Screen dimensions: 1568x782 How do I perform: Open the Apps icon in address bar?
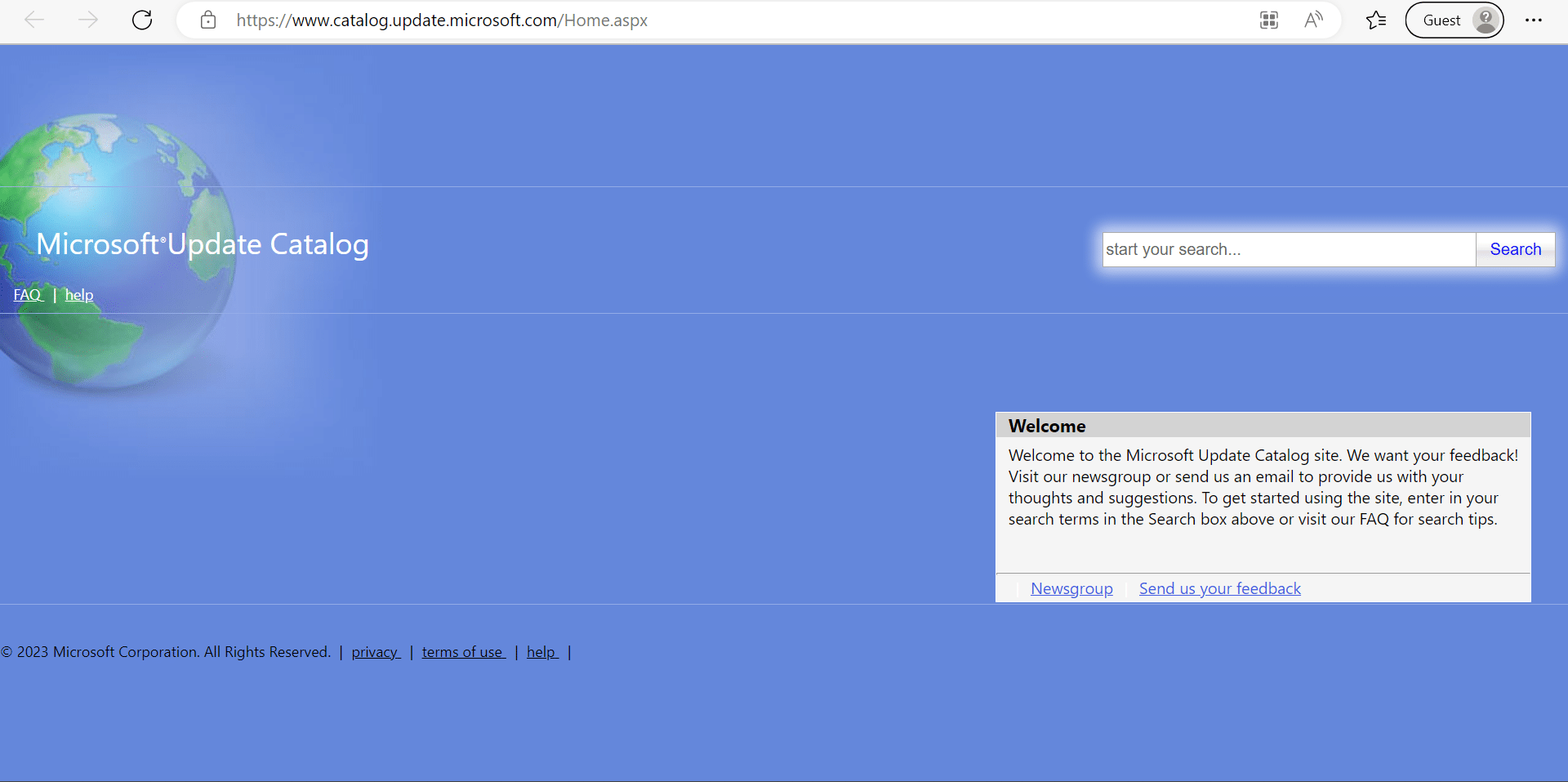pos(1268,20)
